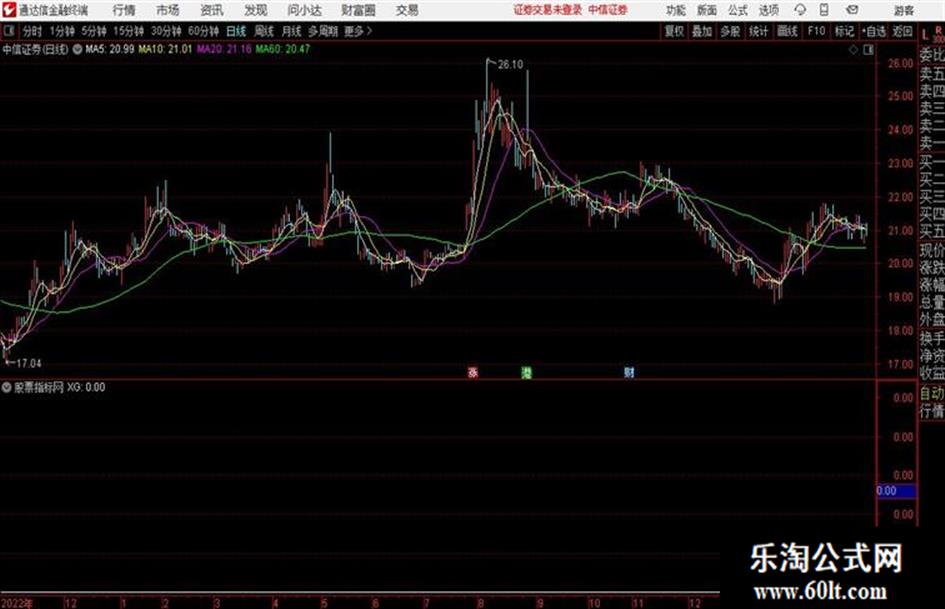Click the blue highlighted 0.00 axis value
The image size is (945, 609).
click(897, 491)
